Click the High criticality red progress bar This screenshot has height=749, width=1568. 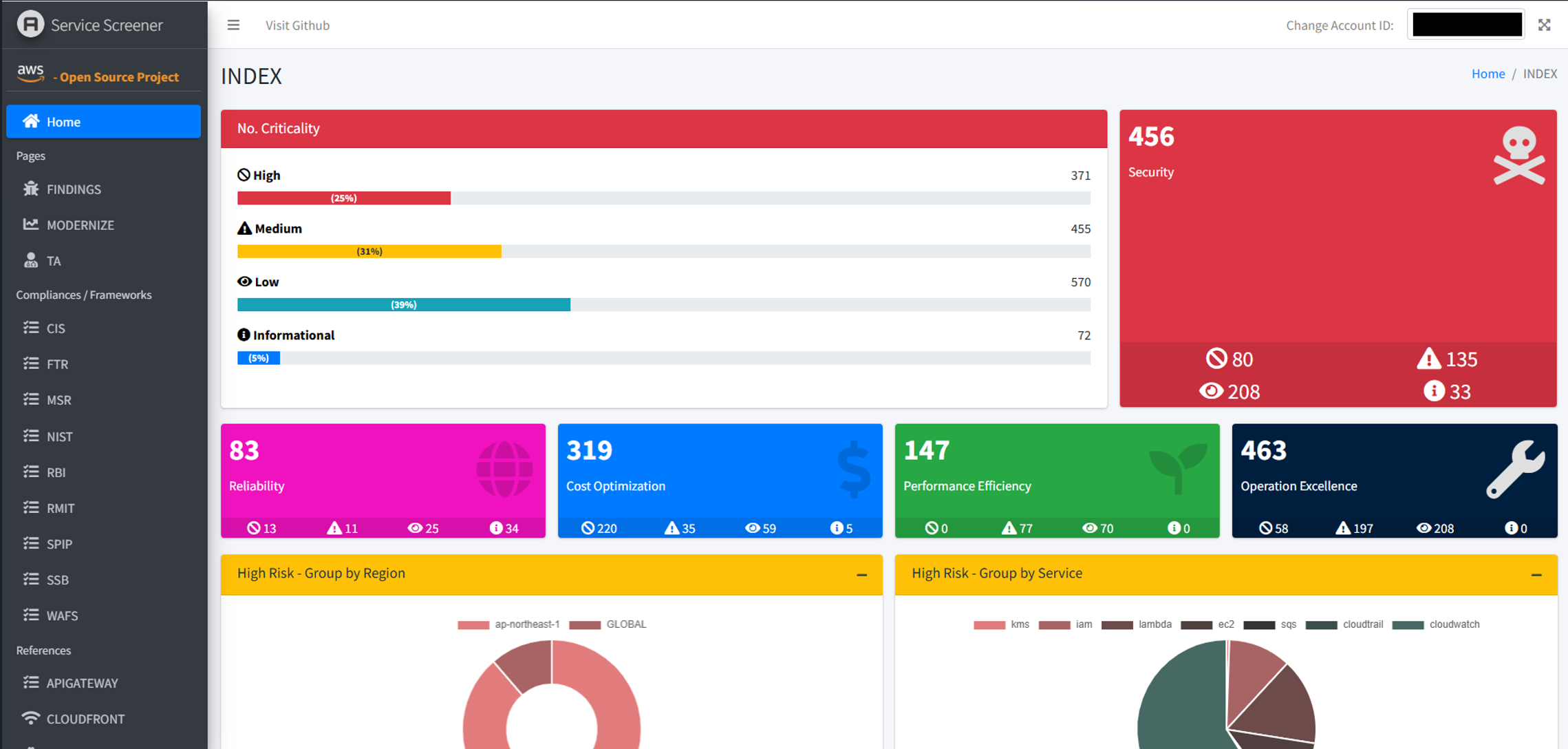tap(344, 198)
